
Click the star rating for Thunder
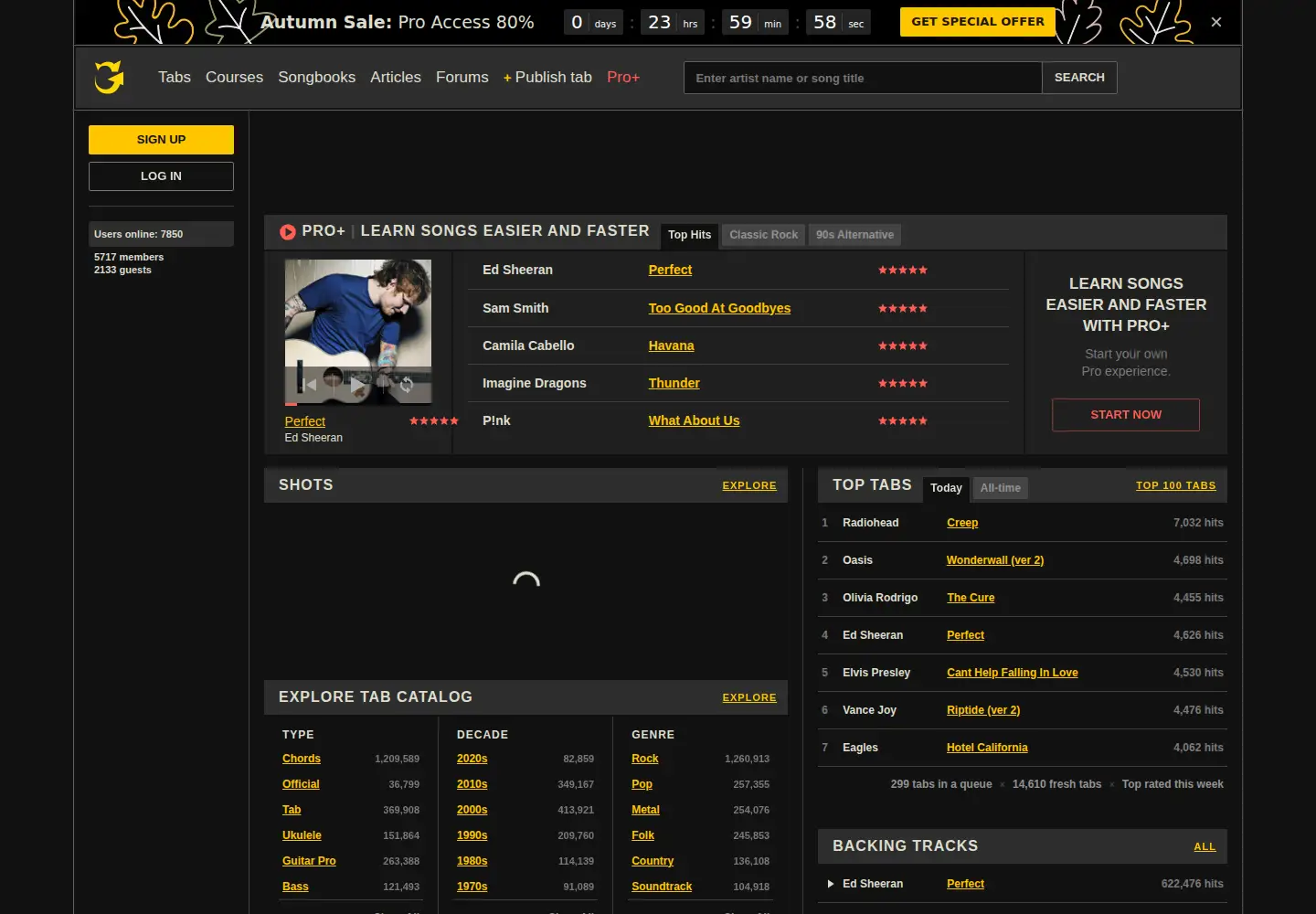[902, 384]
